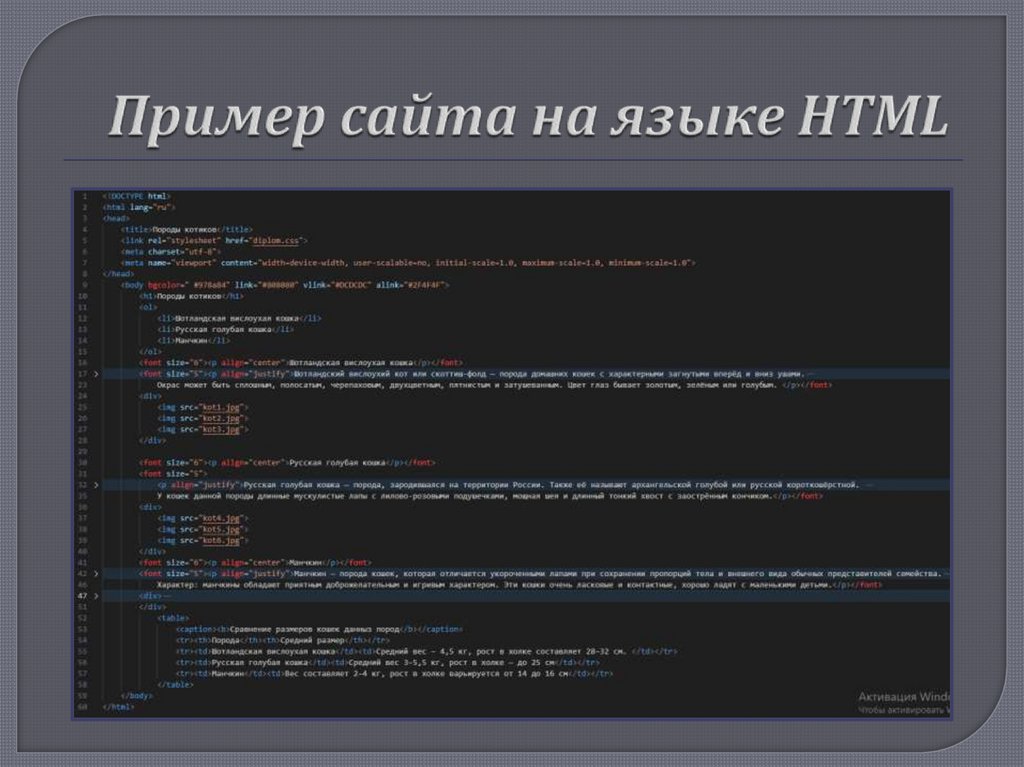This screenshot has height=767, width=1024.
Task: Click the table header row Порода / Средний размер
Action: 283,641
